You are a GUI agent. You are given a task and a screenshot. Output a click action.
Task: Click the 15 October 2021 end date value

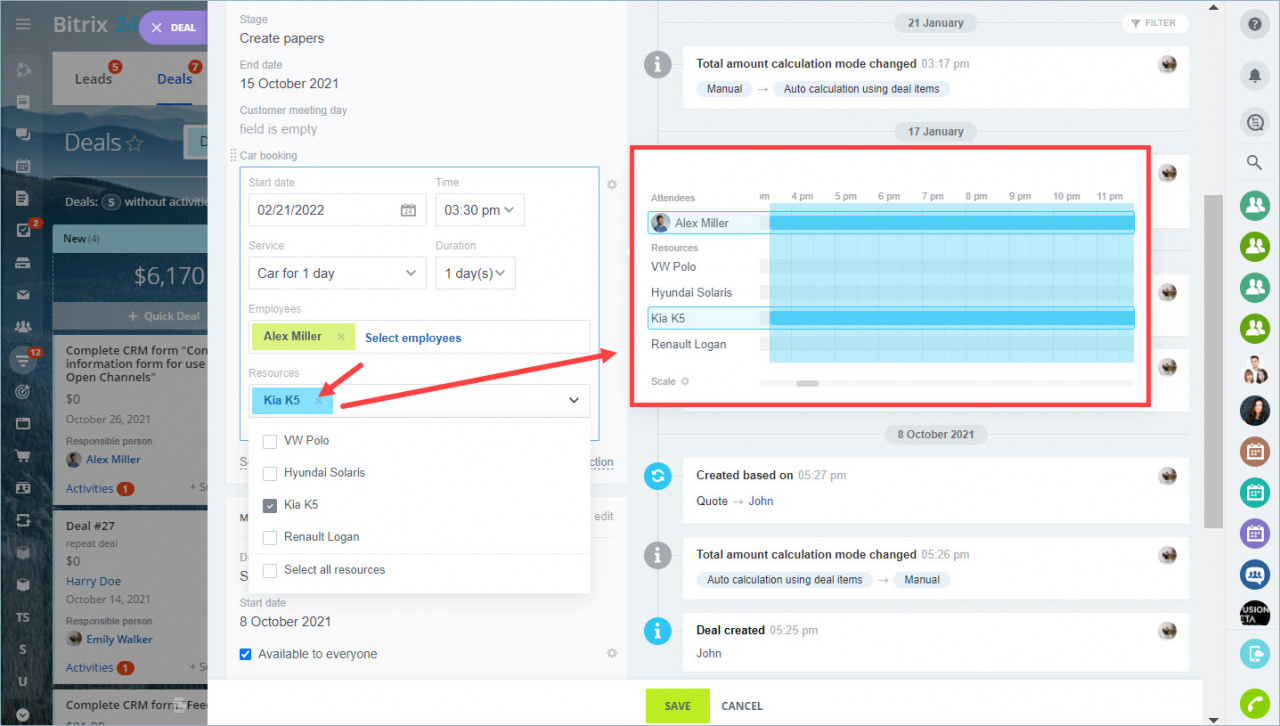(x=289, y=84)
